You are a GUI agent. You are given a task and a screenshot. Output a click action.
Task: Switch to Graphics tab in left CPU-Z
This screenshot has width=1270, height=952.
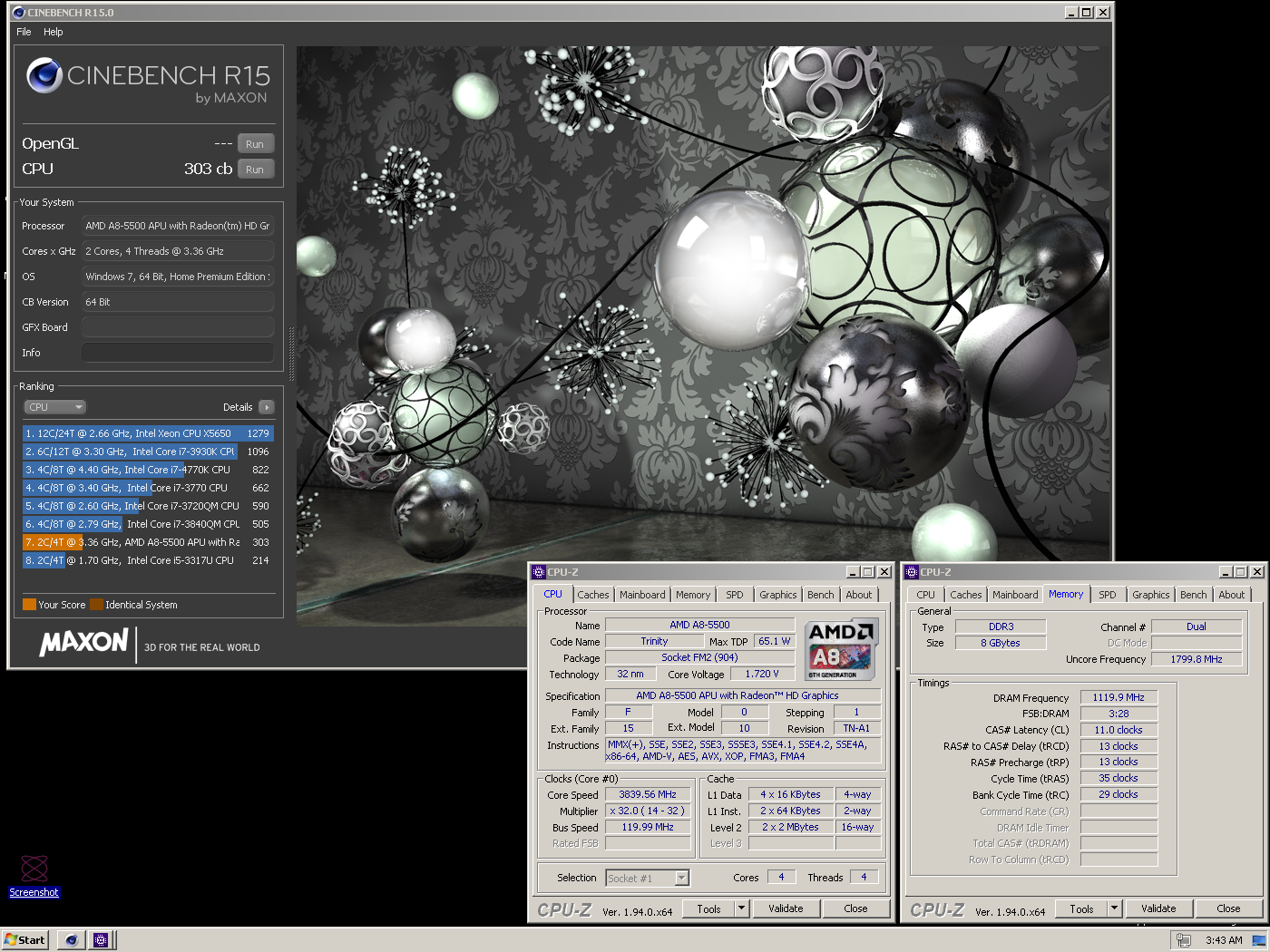click(x=778, y=595)
